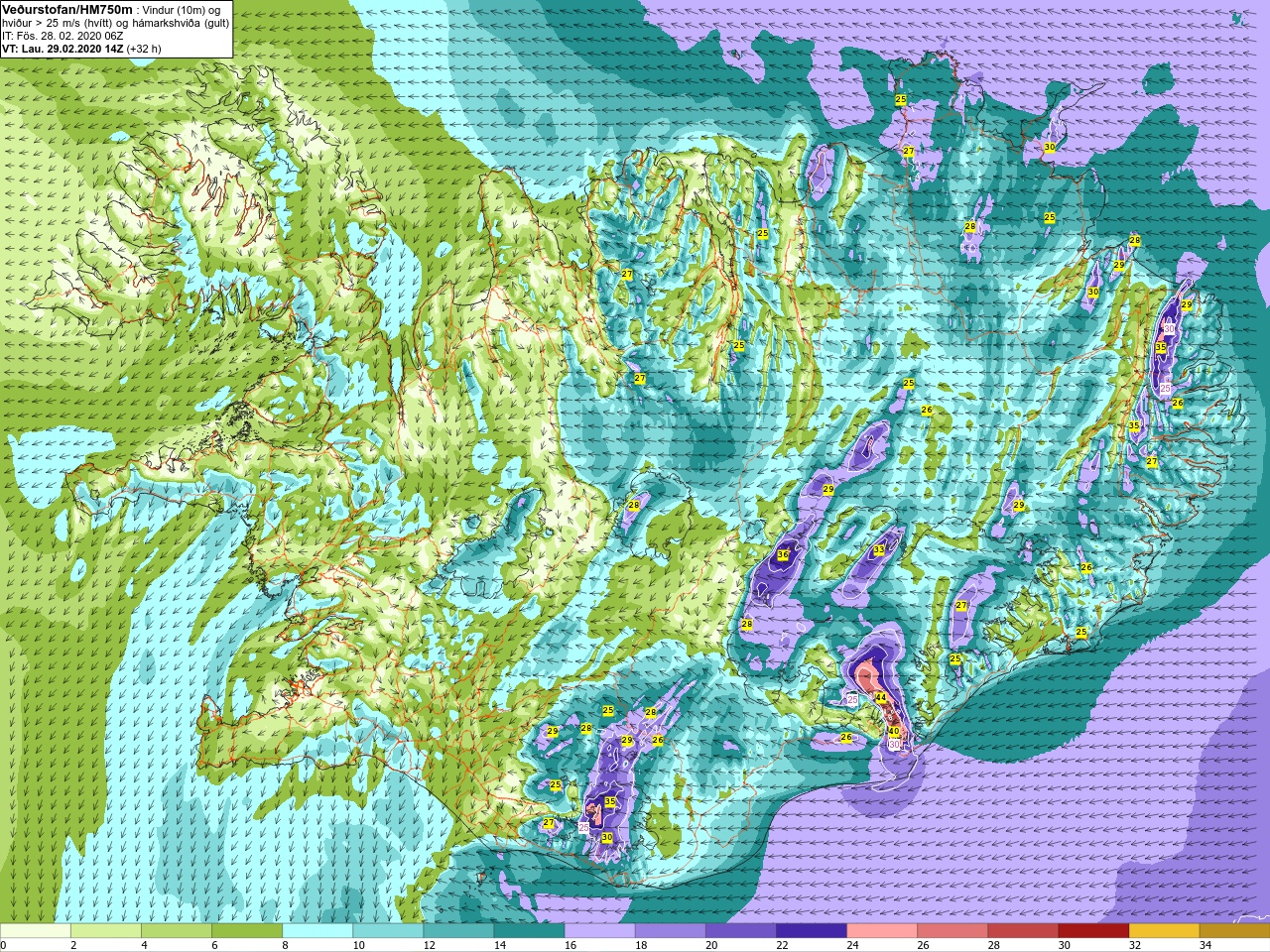
Task: Pick the 20–22 m/s violet legend swatch
Action: tap(740, 932)
